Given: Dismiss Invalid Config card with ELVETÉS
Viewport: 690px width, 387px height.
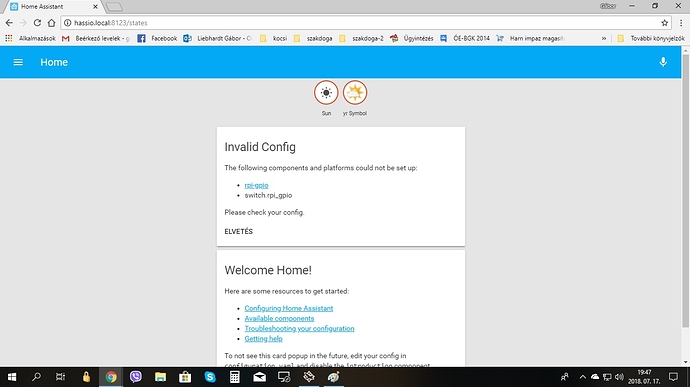Looking at the screenshot, I should 239,231.
